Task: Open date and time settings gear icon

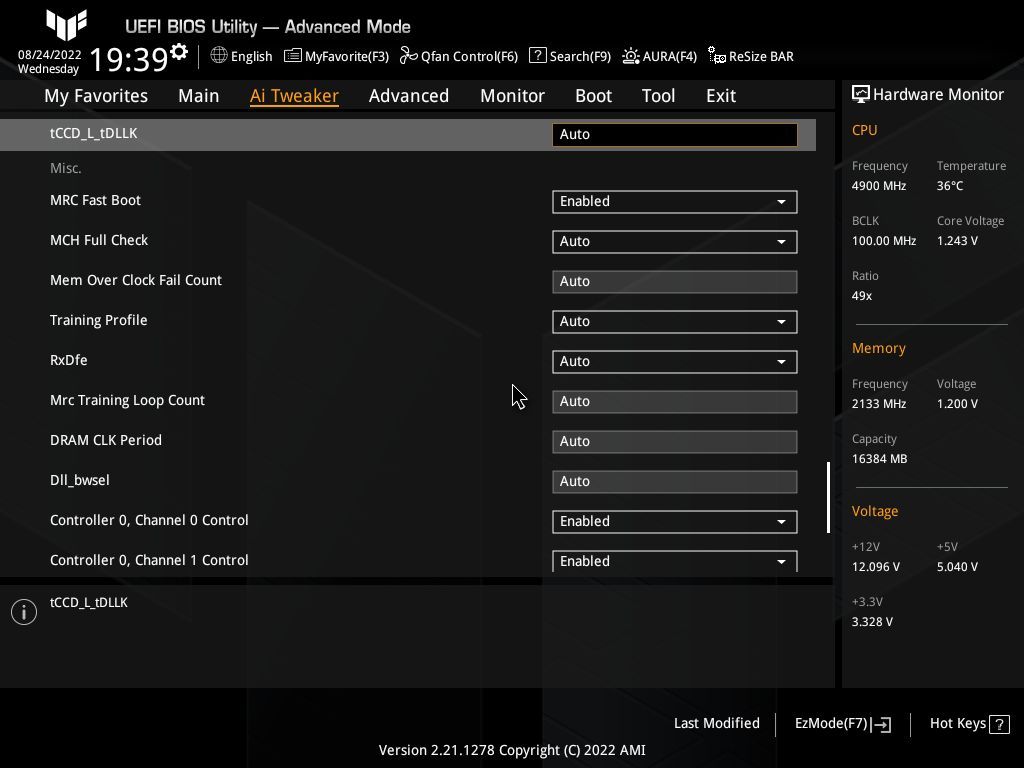Action: (179, 51)
